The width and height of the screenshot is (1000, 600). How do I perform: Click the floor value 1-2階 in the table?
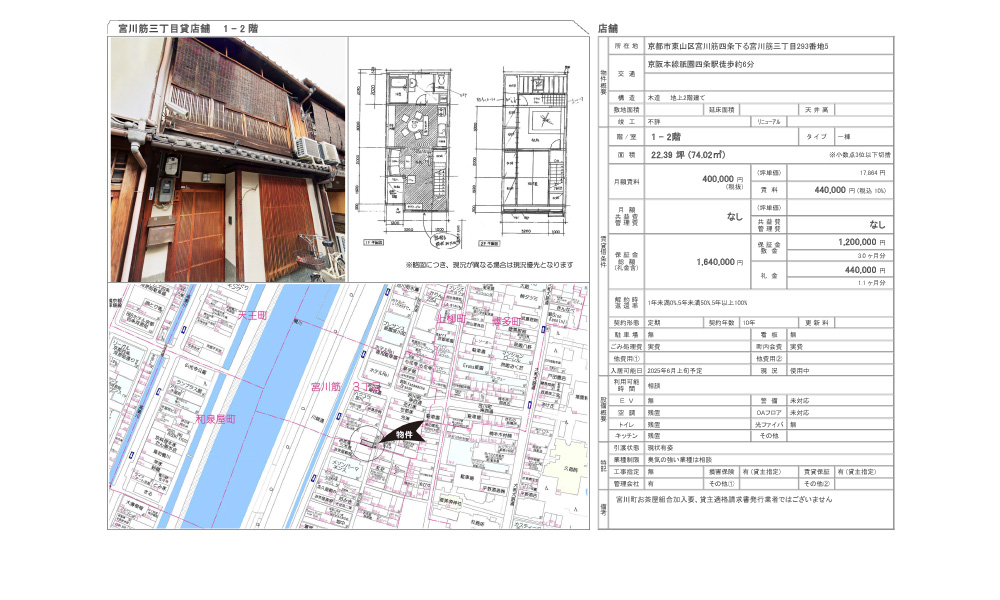(666, 137)
